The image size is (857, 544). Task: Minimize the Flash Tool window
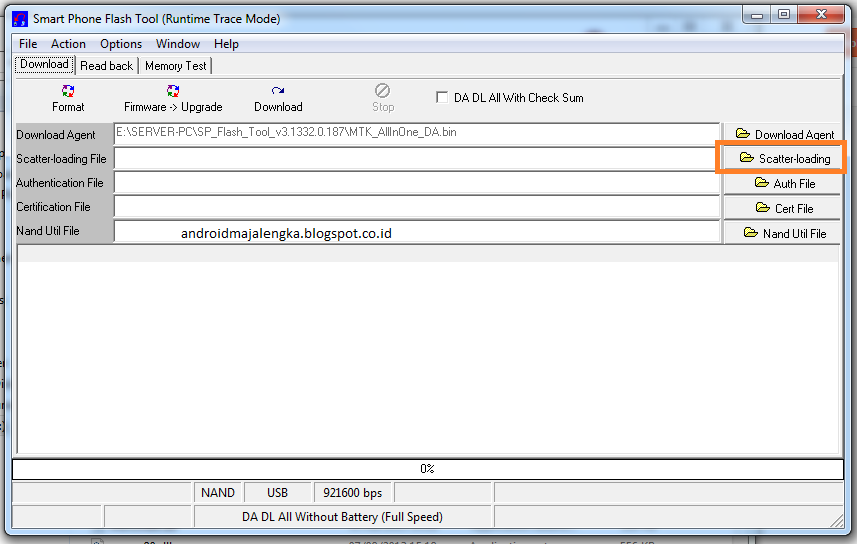point(756,15)
